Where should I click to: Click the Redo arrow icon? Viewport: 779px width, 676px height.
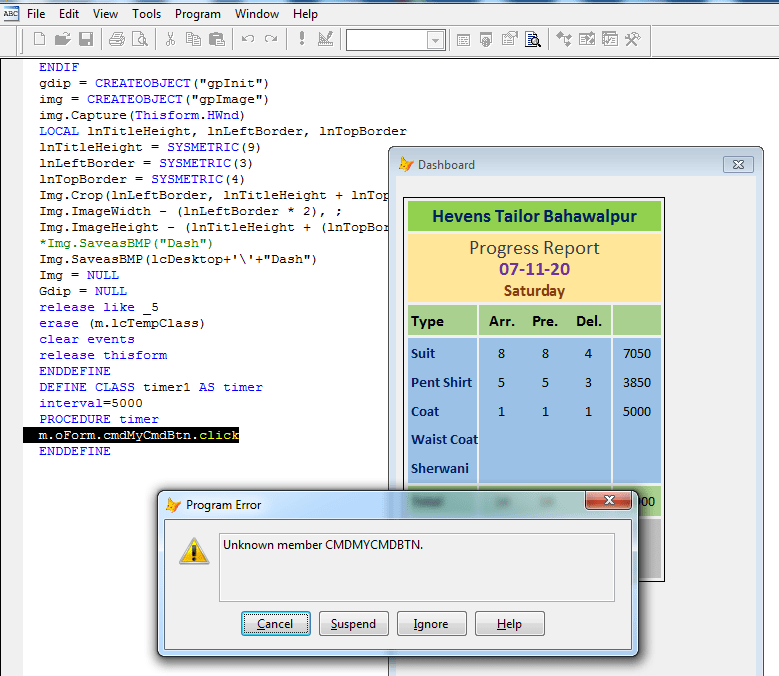coord(271,39)
